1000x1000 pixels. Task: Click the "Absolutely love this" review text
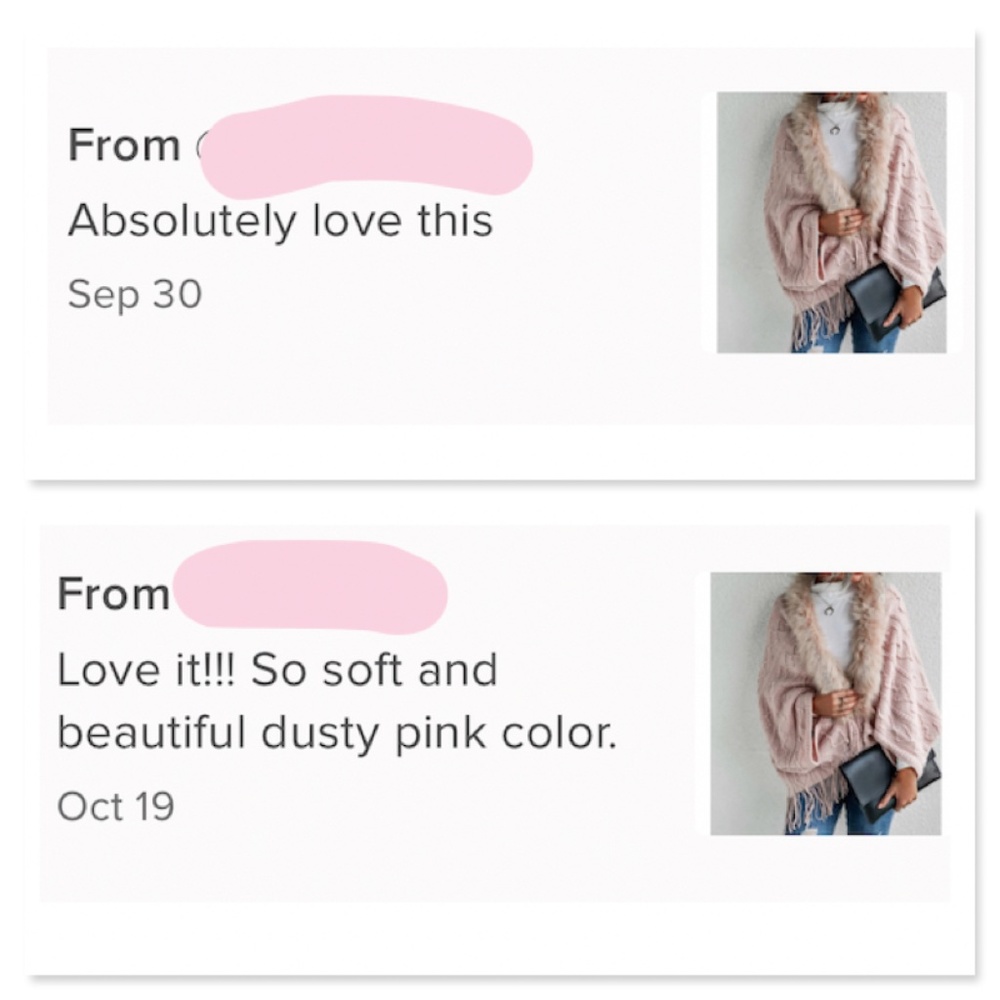pos(280,220)
